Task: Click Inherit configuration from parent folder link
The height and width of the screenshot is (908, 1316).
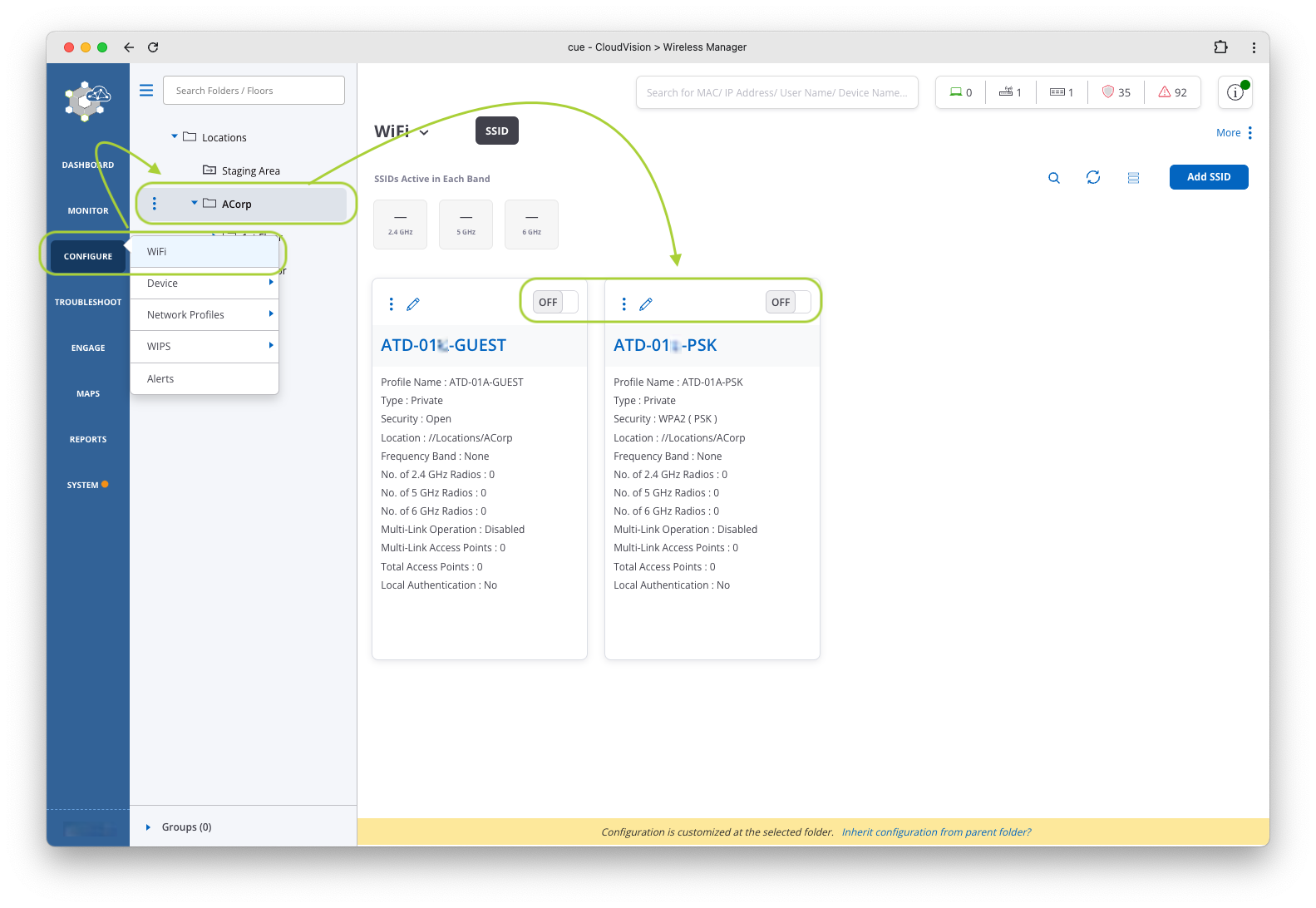Action: tap(936, 832)
